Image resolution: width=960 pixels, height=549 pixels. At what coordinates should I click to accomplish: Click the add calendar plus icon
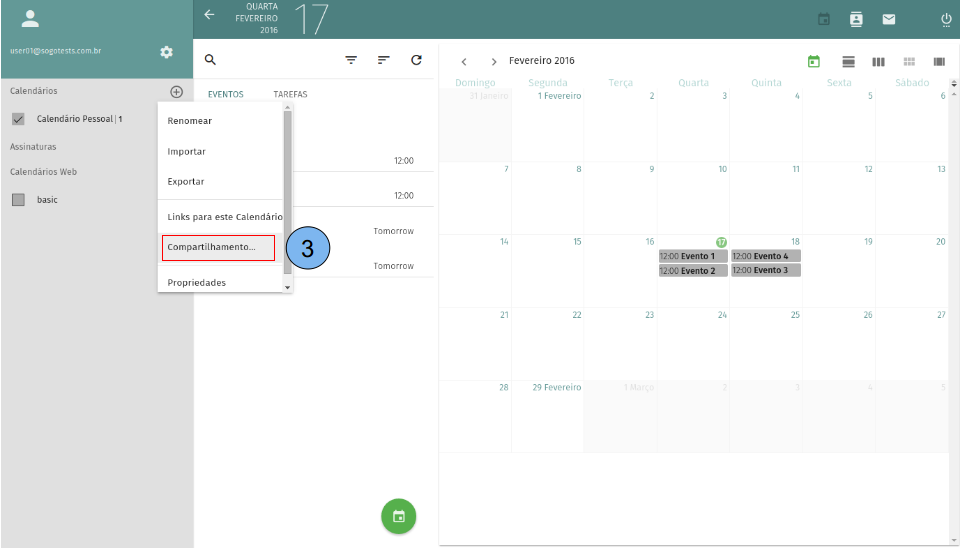(x=176, y=91)
